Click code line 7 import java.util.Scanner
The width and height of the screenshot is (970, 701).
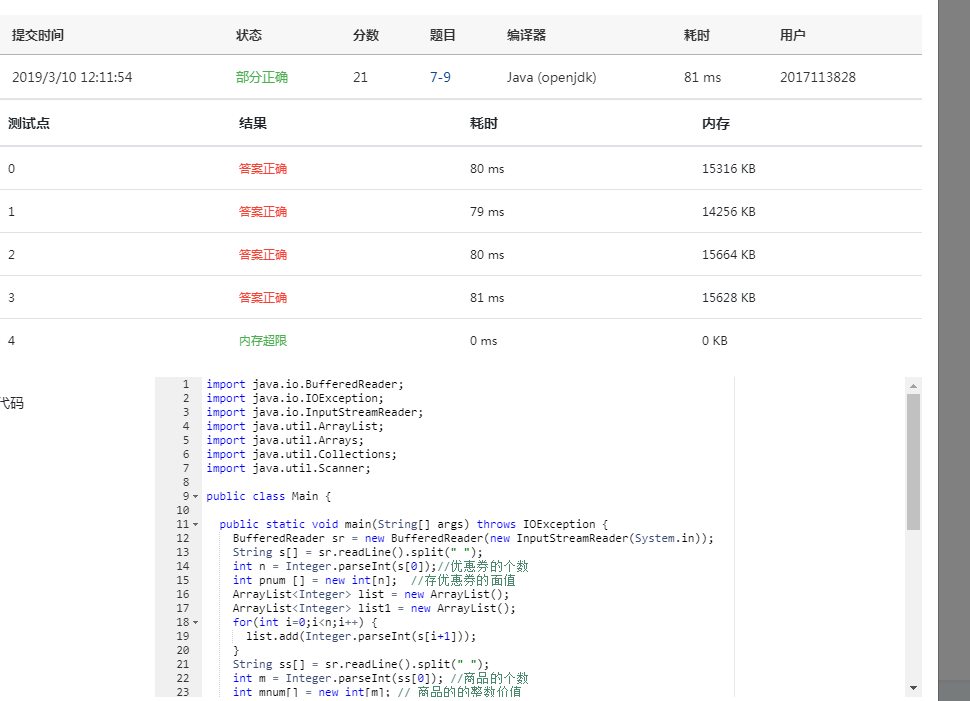pyautogui.click(x=288, y=468)
